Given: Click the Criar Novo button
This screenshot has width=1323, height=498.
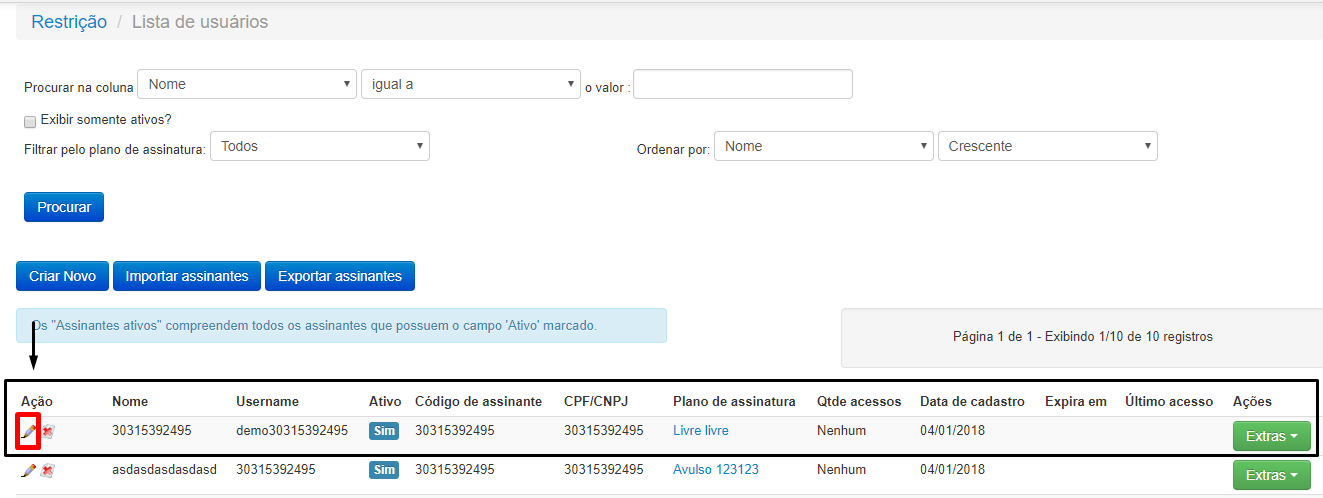Looking at the screenshot, I should (63, 276).
